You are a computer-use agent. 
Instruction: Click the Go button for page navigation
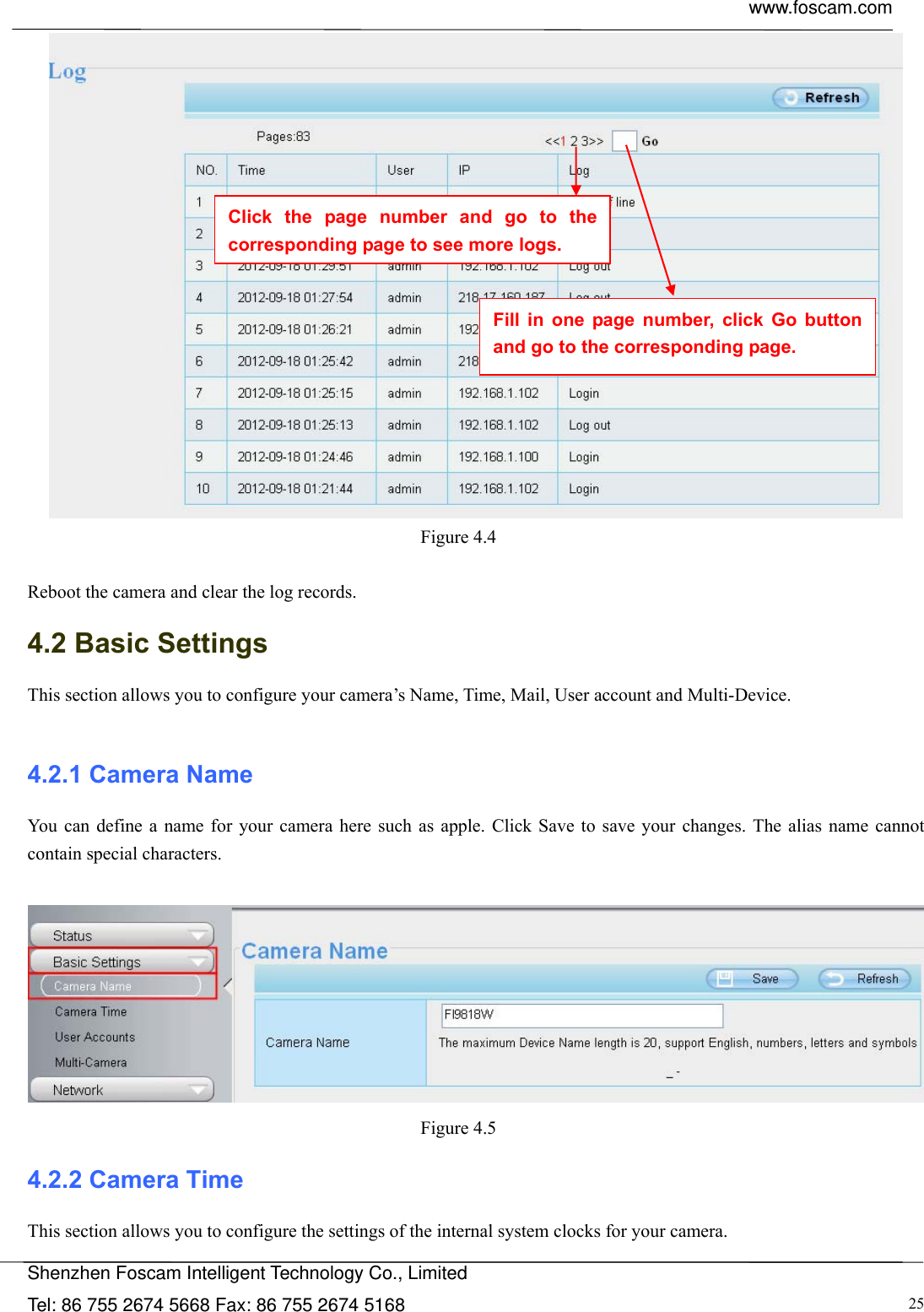(x=648, y=140)
